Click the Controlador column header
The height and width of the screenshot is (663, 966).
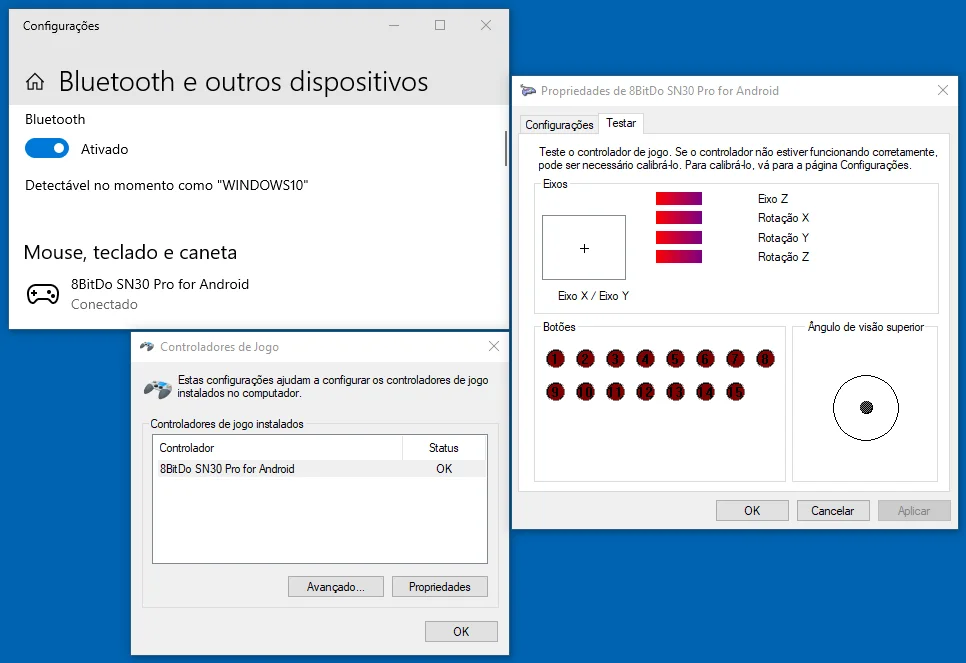click(278, 448)
